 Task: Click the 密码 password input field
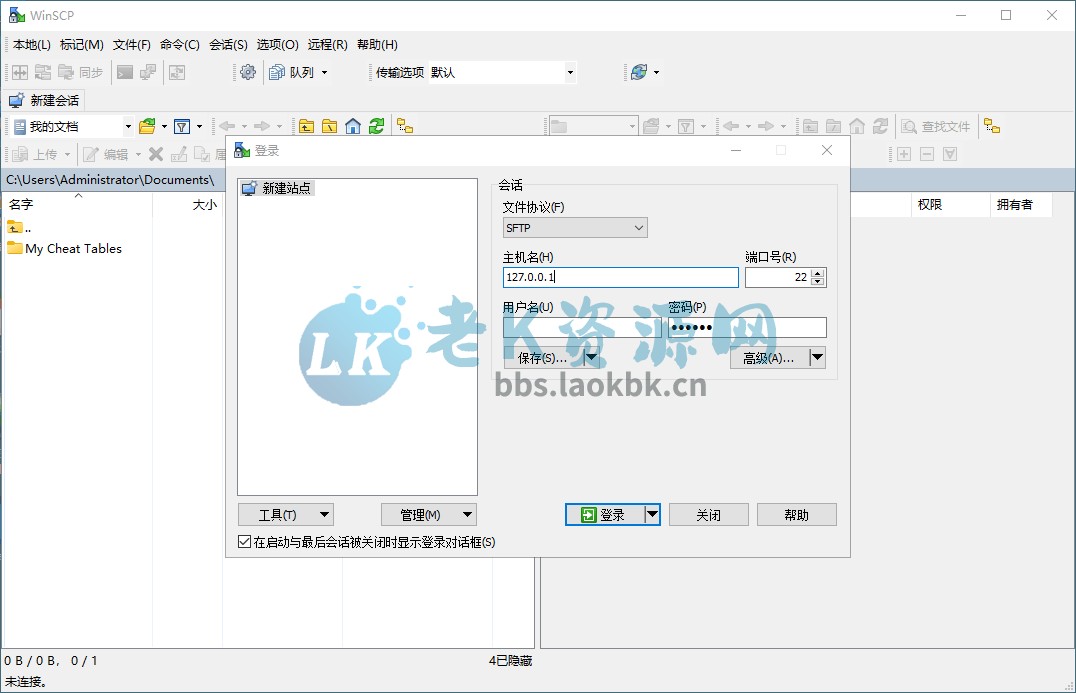747,327
